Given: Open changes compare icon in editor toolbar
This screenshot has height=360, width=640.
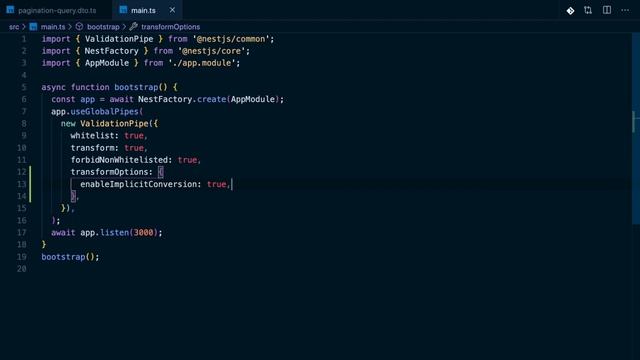Looking at the screenshot, I should (588, 10).
